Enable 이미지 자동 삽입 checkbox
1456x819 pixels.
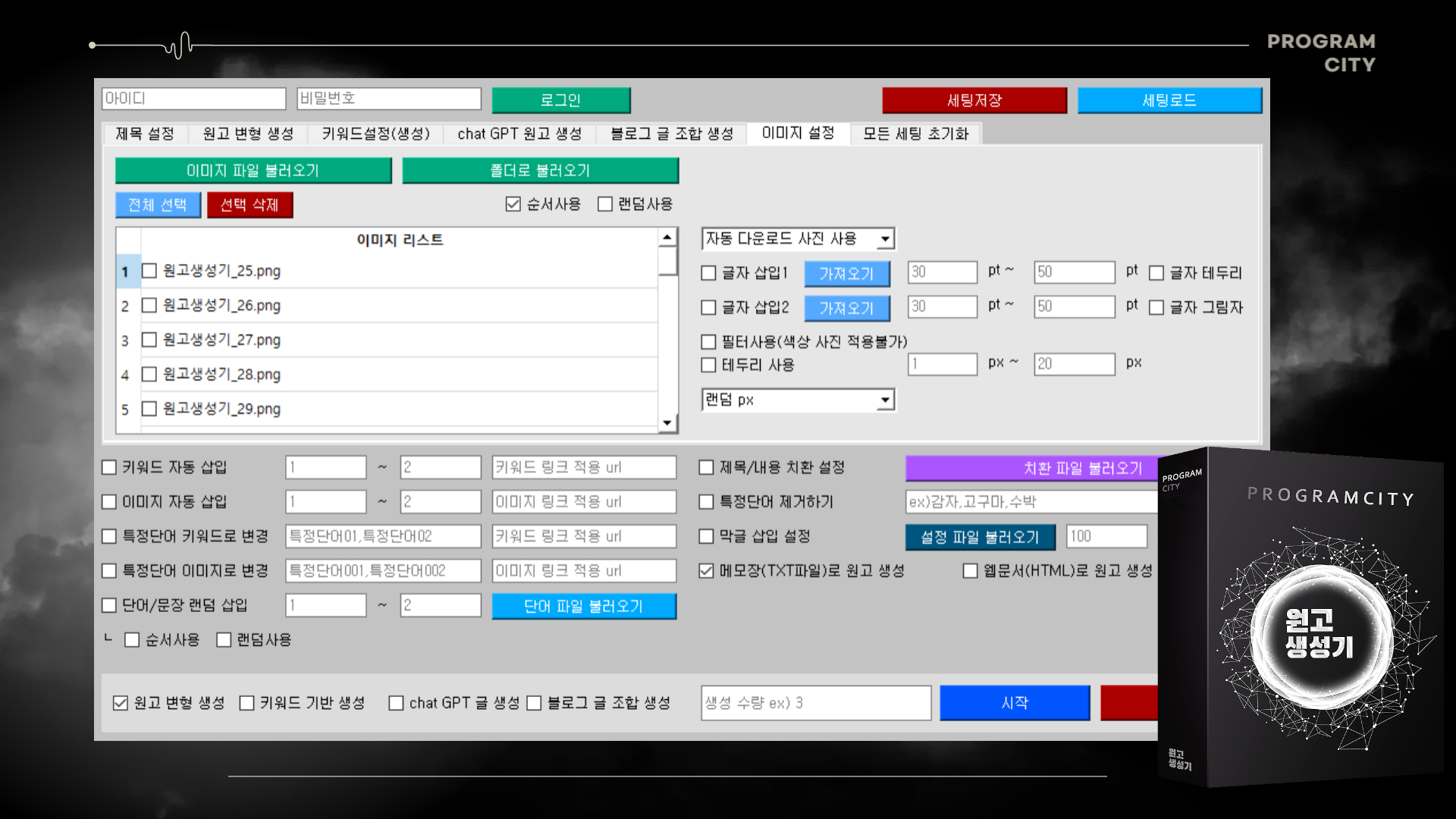109,502
